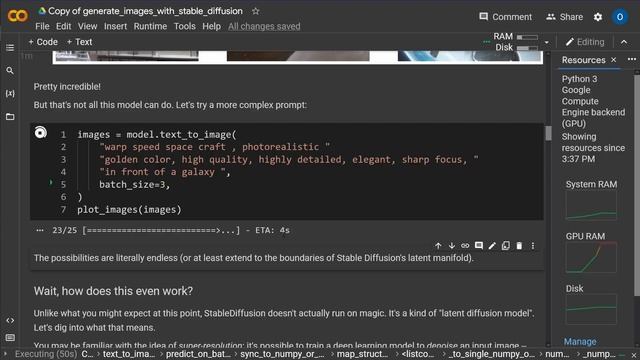Open the files folder icon in sidebar
The image size is (640, 360).
10,117
